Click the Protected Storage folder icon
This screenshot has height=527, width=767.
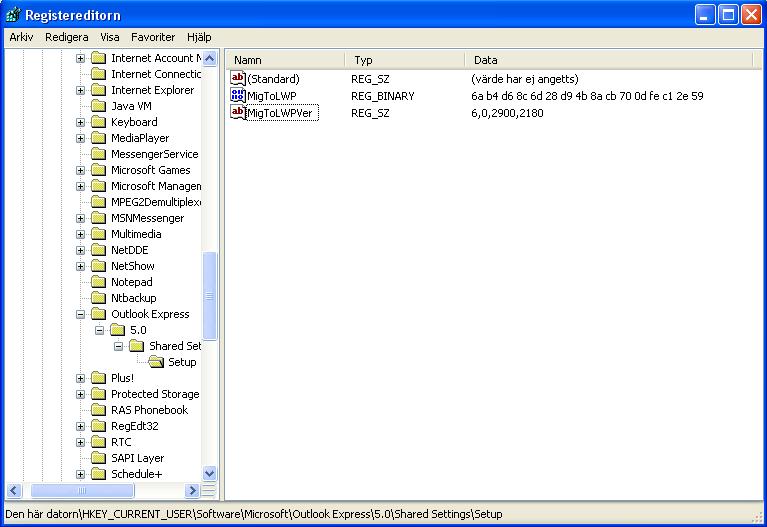(x=98, y=394)
